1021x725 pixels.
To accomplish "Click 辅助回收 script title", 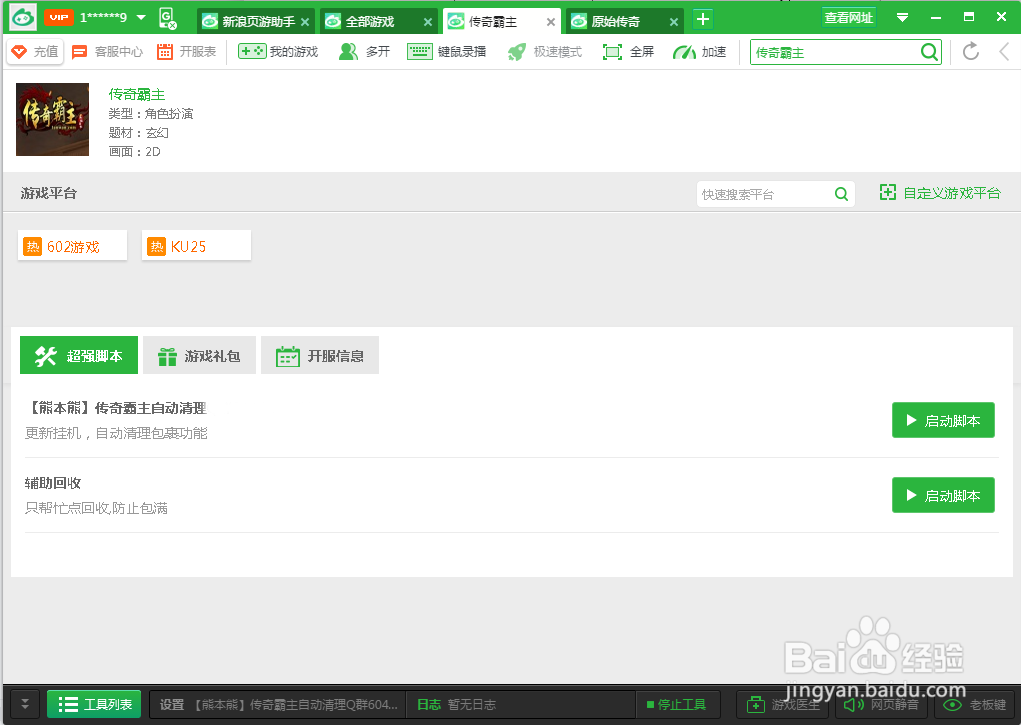I will (53, 483).
